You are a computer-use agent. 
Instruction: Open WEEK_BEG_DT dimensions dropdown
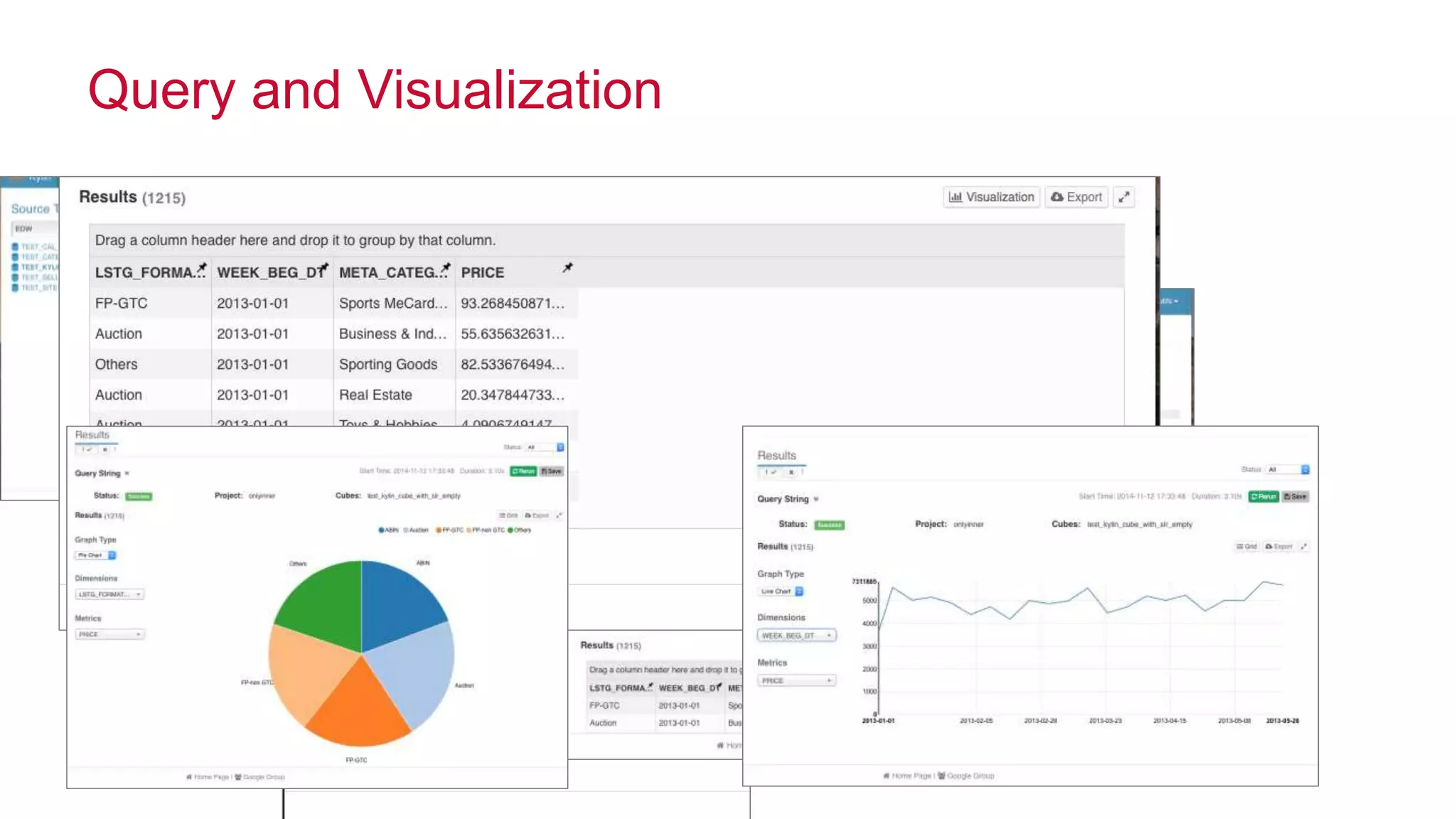tap(796, 636)
